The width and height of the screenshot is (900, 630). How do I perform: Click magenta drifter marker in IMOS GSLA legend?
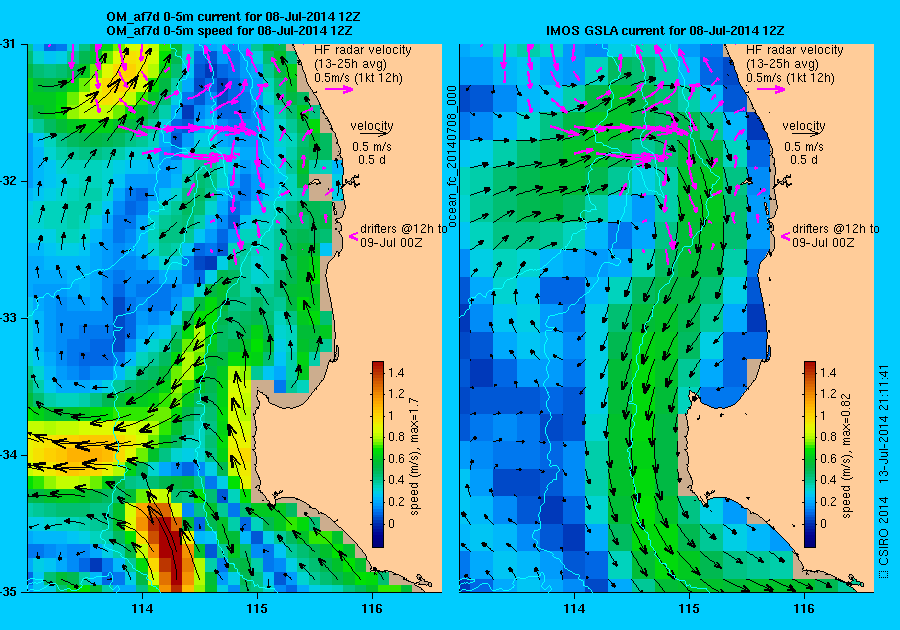[786, 236]
